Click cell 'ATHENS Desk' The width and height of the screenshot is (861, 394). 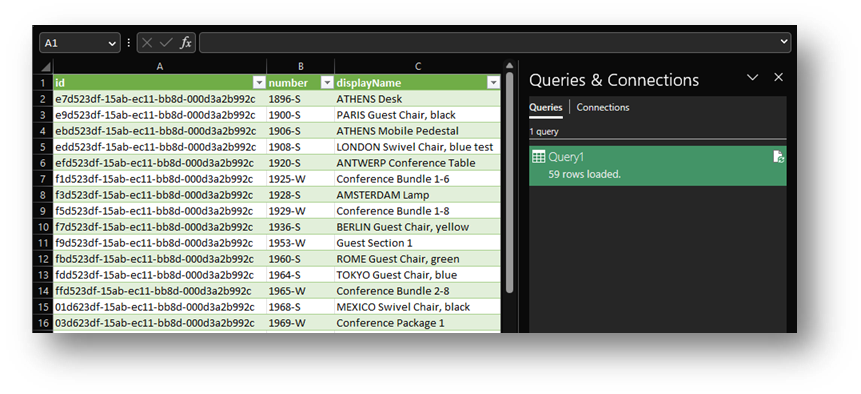(418, 99)
